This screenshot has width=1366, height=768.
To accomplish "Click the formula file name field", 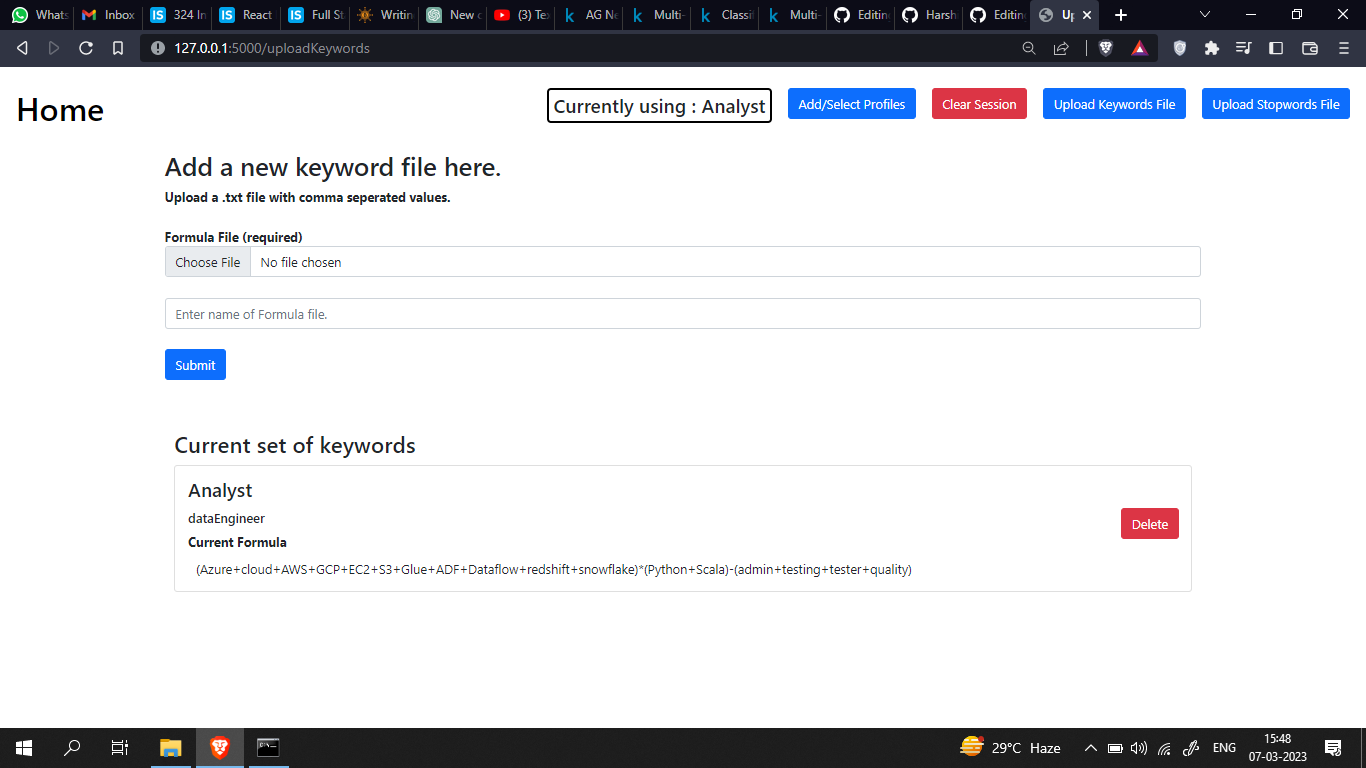I will click(682, 313).
